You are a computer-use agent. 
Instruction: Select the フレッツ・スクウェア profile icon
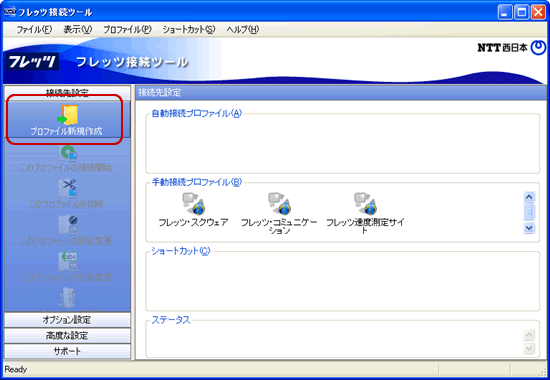pos(194,203)
